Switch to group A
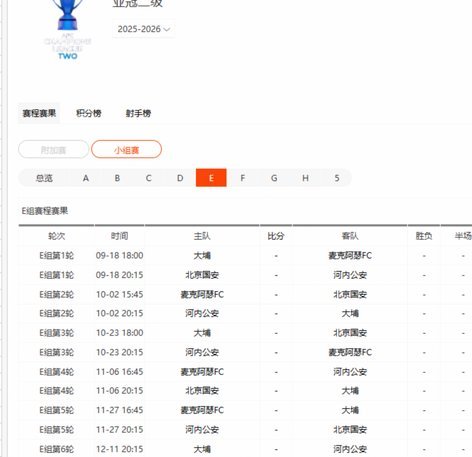The height and width of the screenshot is (457, 472). (86, 178)
